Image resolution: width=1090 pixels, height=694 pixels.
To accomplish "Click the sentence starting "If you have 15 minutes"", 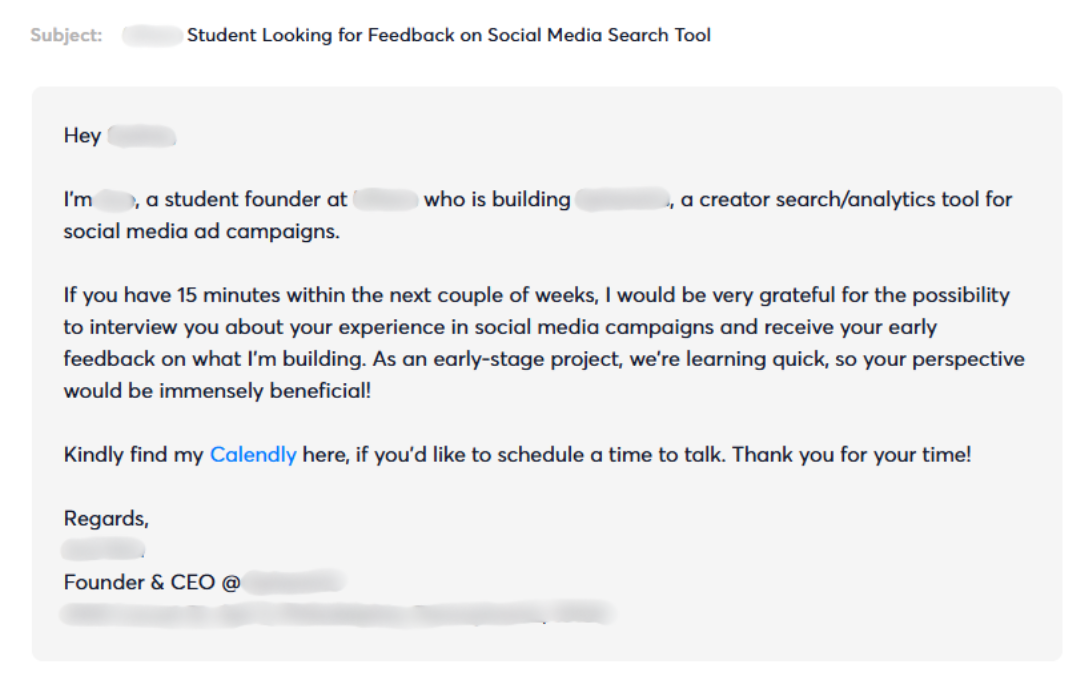I will 537,295.
